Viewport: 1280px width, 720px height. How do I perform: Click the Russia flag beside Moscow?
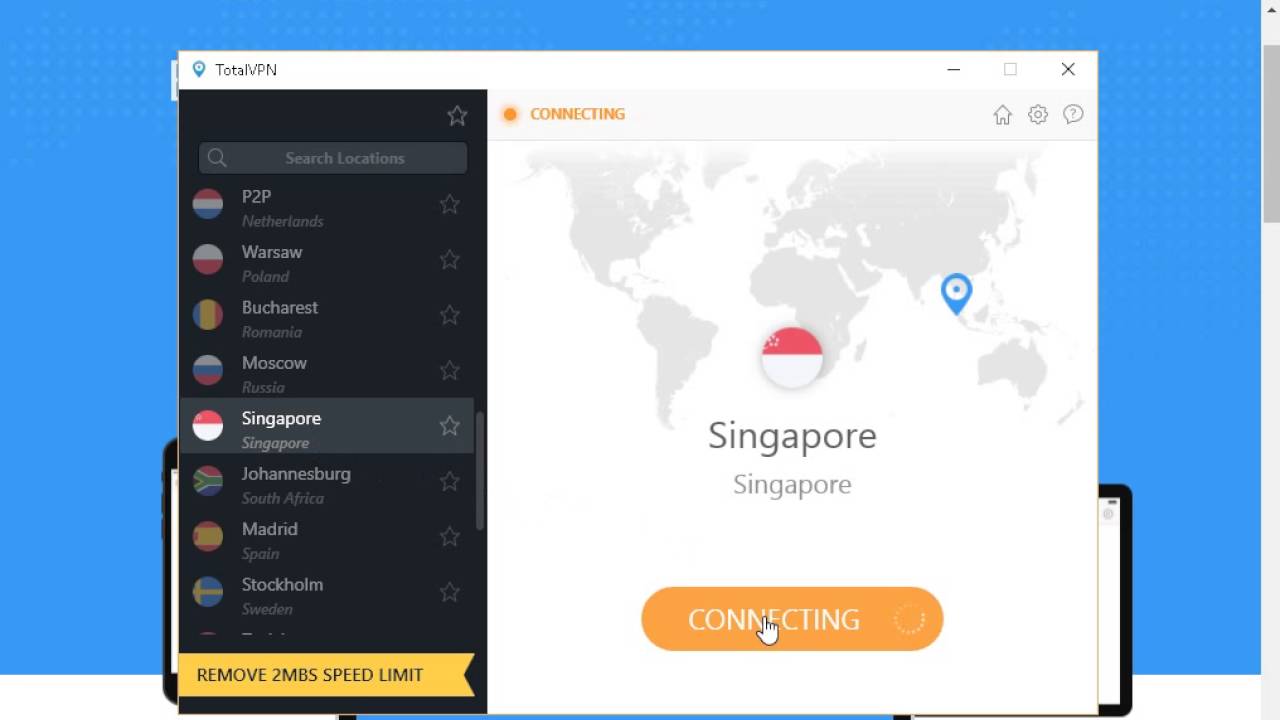(x=208, y=370)
